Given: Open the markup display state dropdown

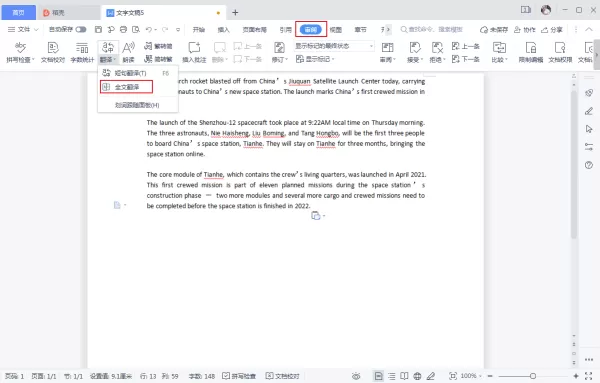Looking at the screenshot, I should [x=334, y=46].
